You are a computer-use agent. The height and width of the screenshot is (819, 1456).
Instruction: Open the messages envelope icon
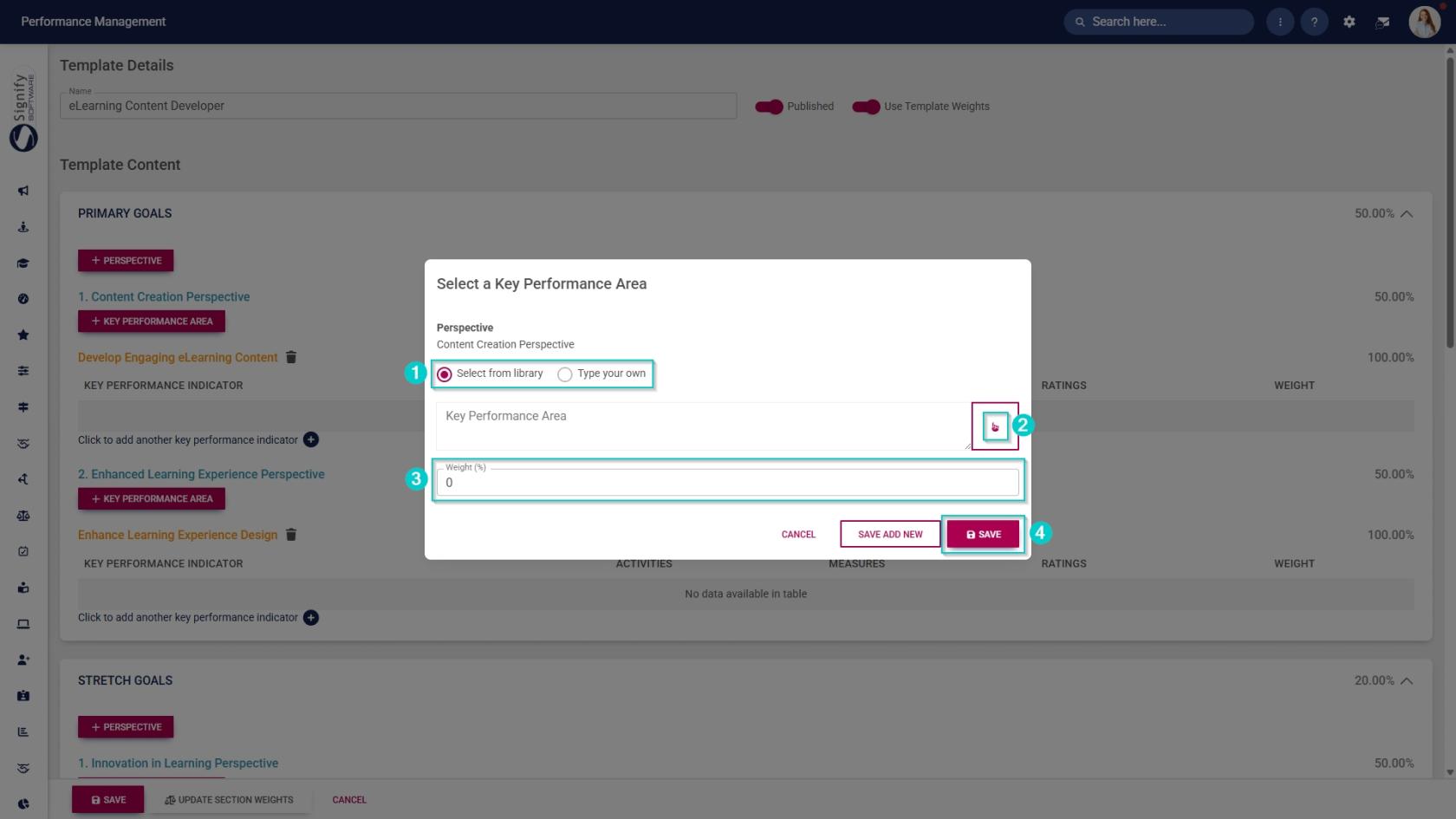pyautogui.click(x=1383, y=22)
